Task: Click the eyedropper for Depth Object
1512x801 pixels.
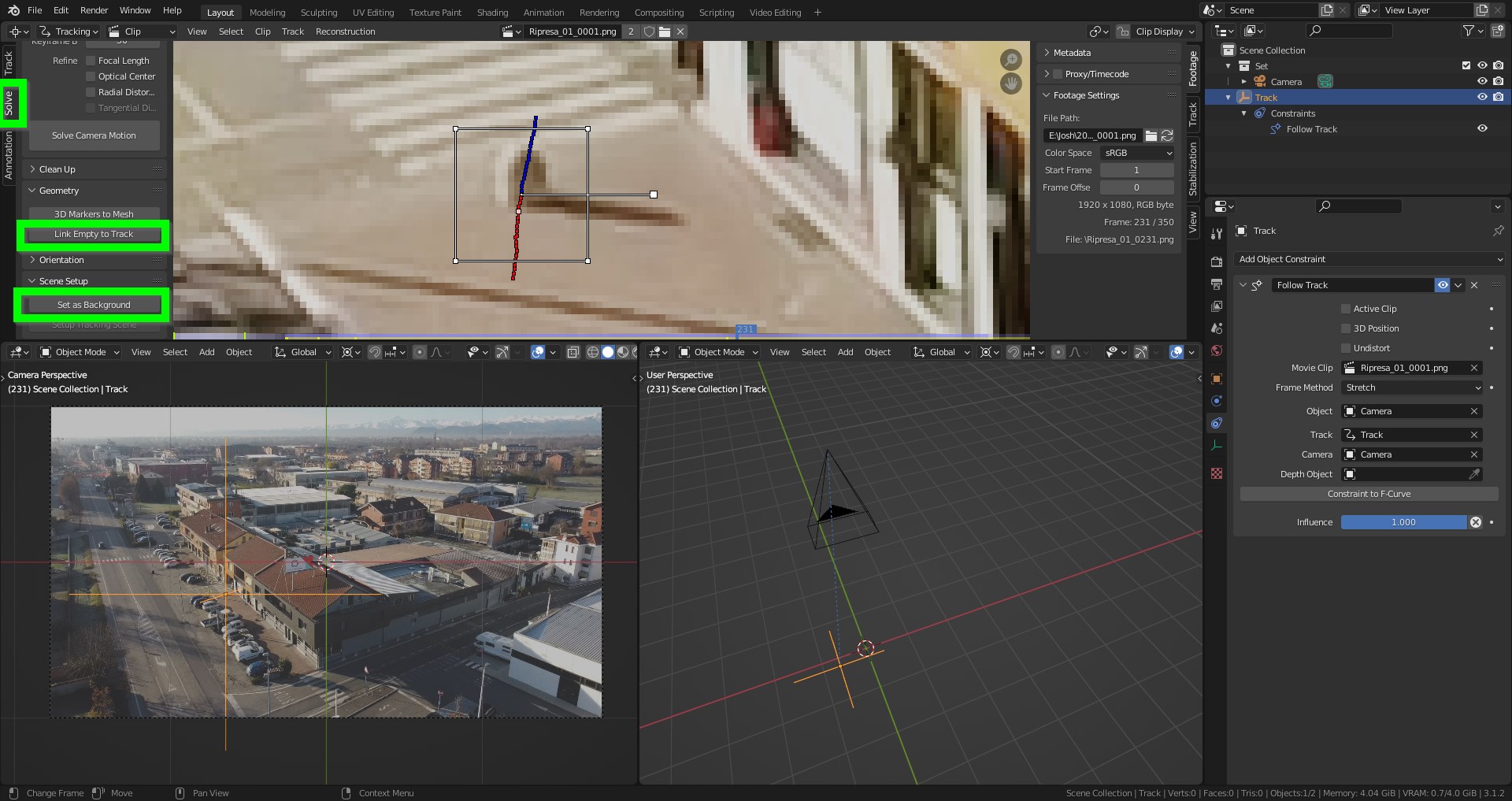Action: tap(1474, 474)
